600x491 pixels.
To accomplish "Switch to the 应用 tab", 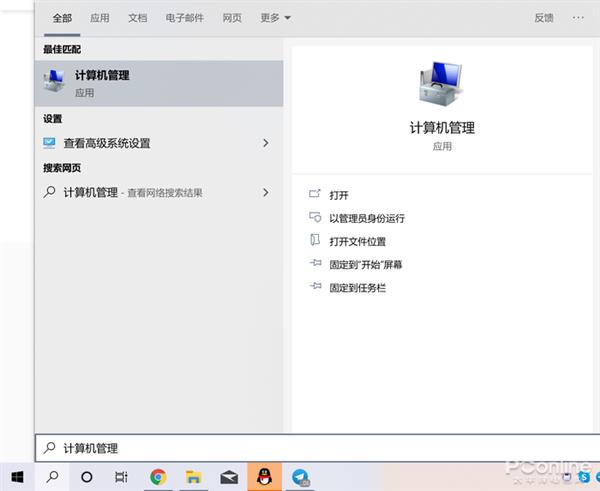I will pyautogui.click(x=99, y=18).
